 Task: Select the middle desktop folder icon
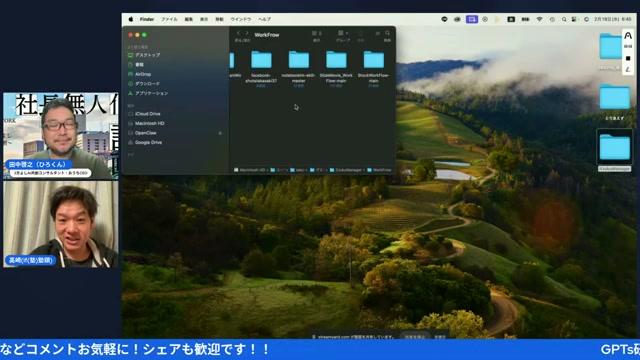[614, 97]
